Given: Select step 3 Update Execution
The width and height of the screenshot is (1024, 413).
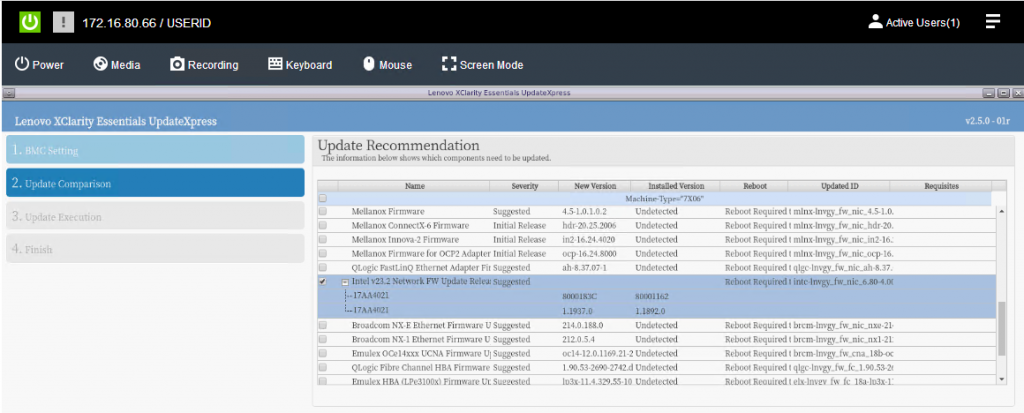Looking at the screenshot, I should 155,216.
